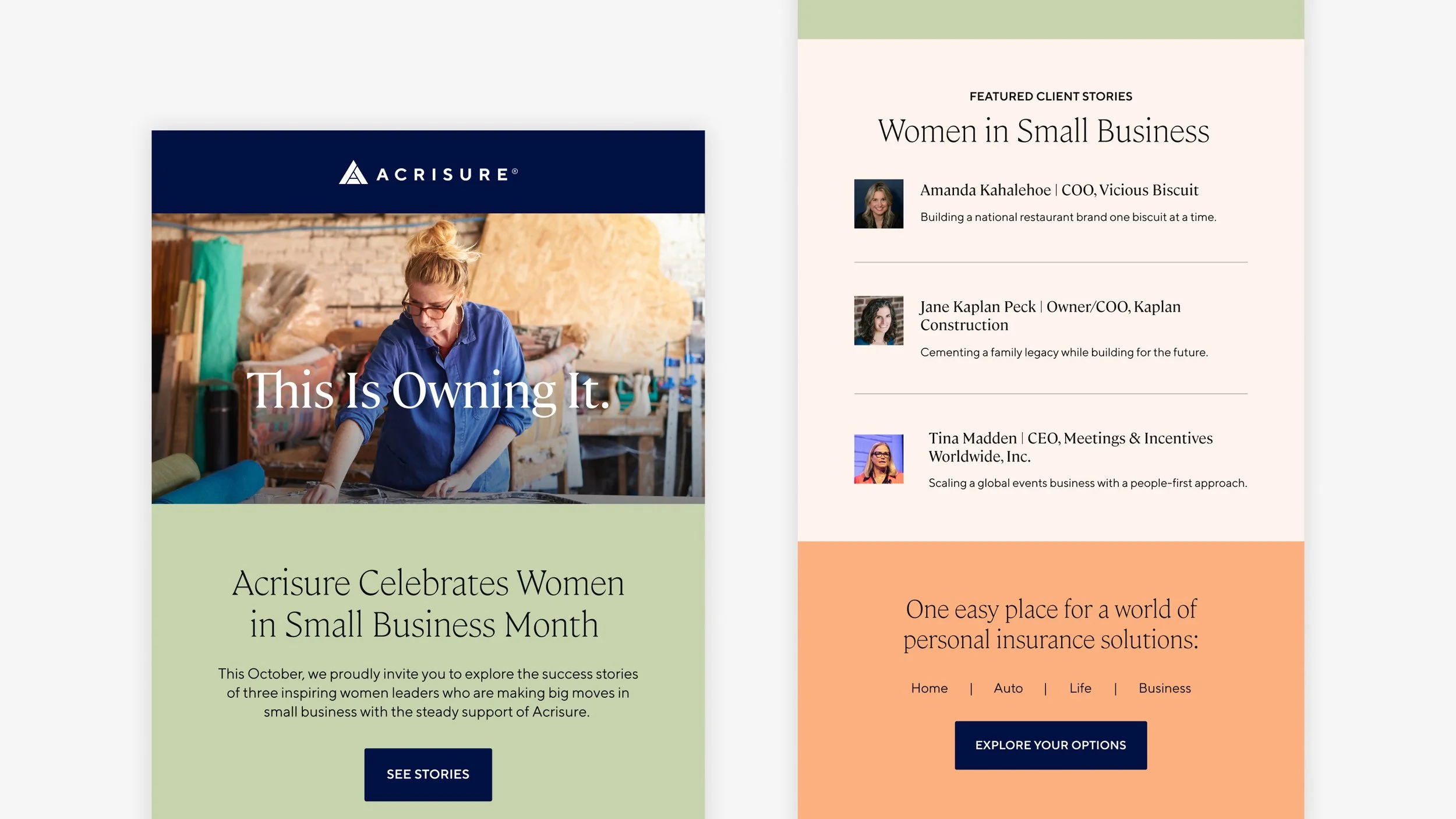Click the Explore Your Options button
This screenshot has width=1456, height=819.
coord(1051,745)
